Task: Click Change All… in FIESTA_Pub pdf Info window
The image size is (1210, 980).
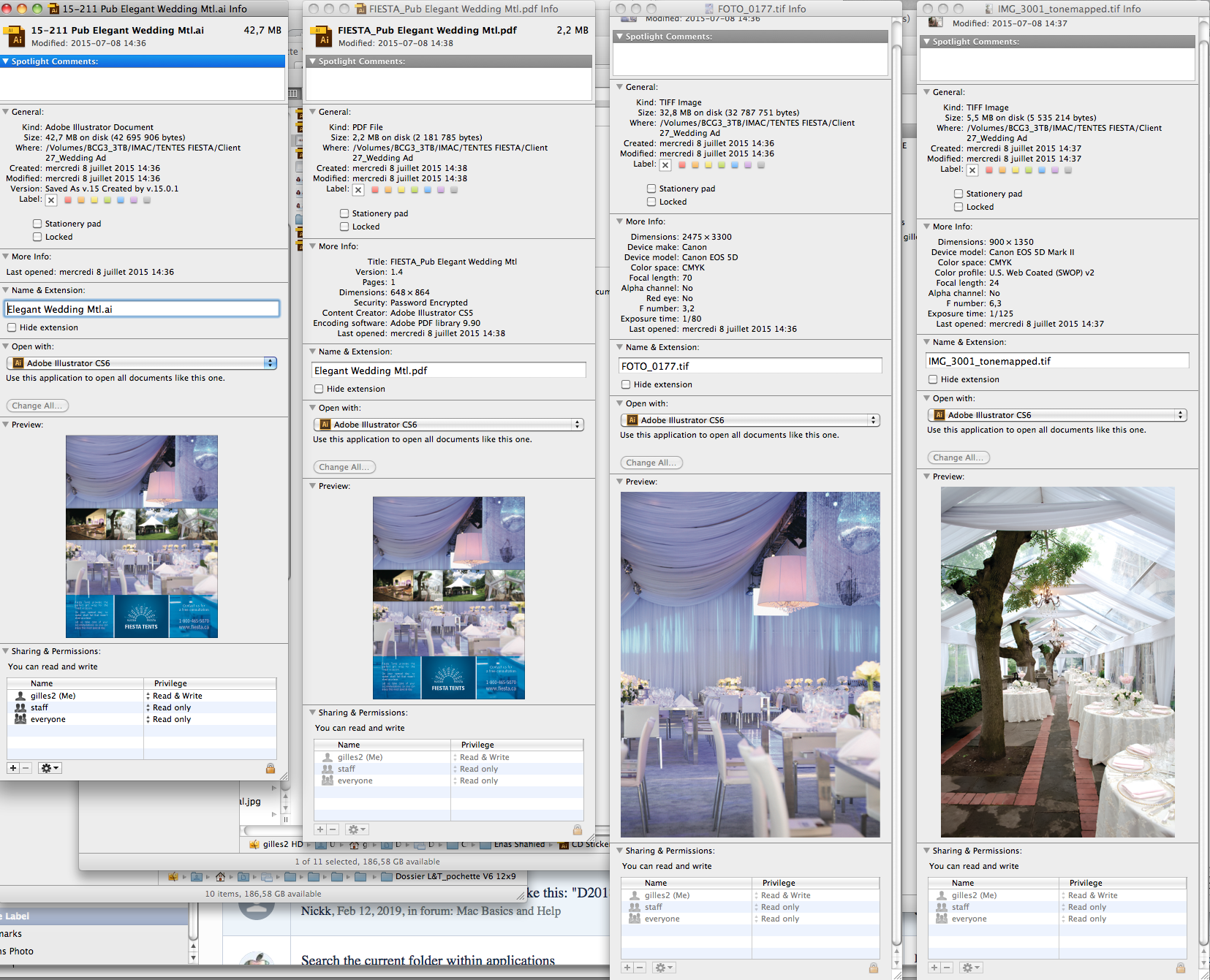Action: [x=344, y=467]
